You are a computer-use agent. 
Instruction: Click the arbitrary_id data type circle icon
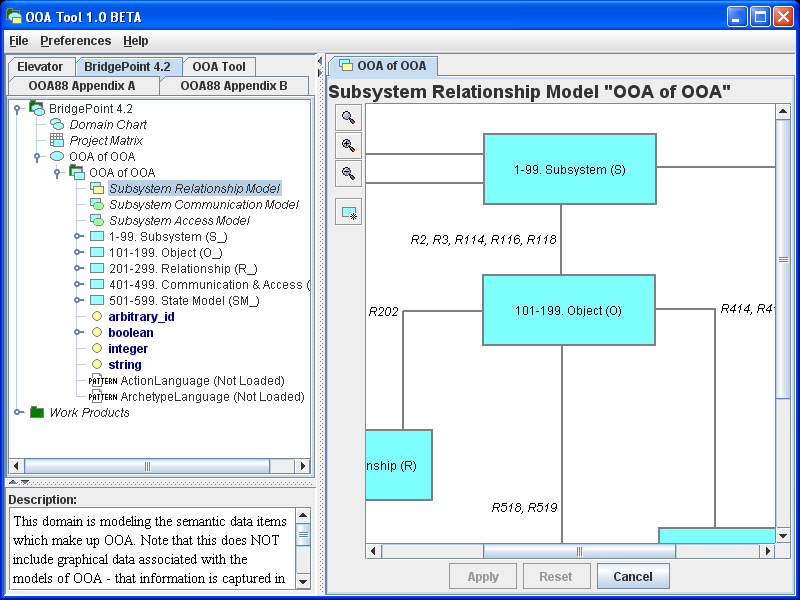(97, 316)
